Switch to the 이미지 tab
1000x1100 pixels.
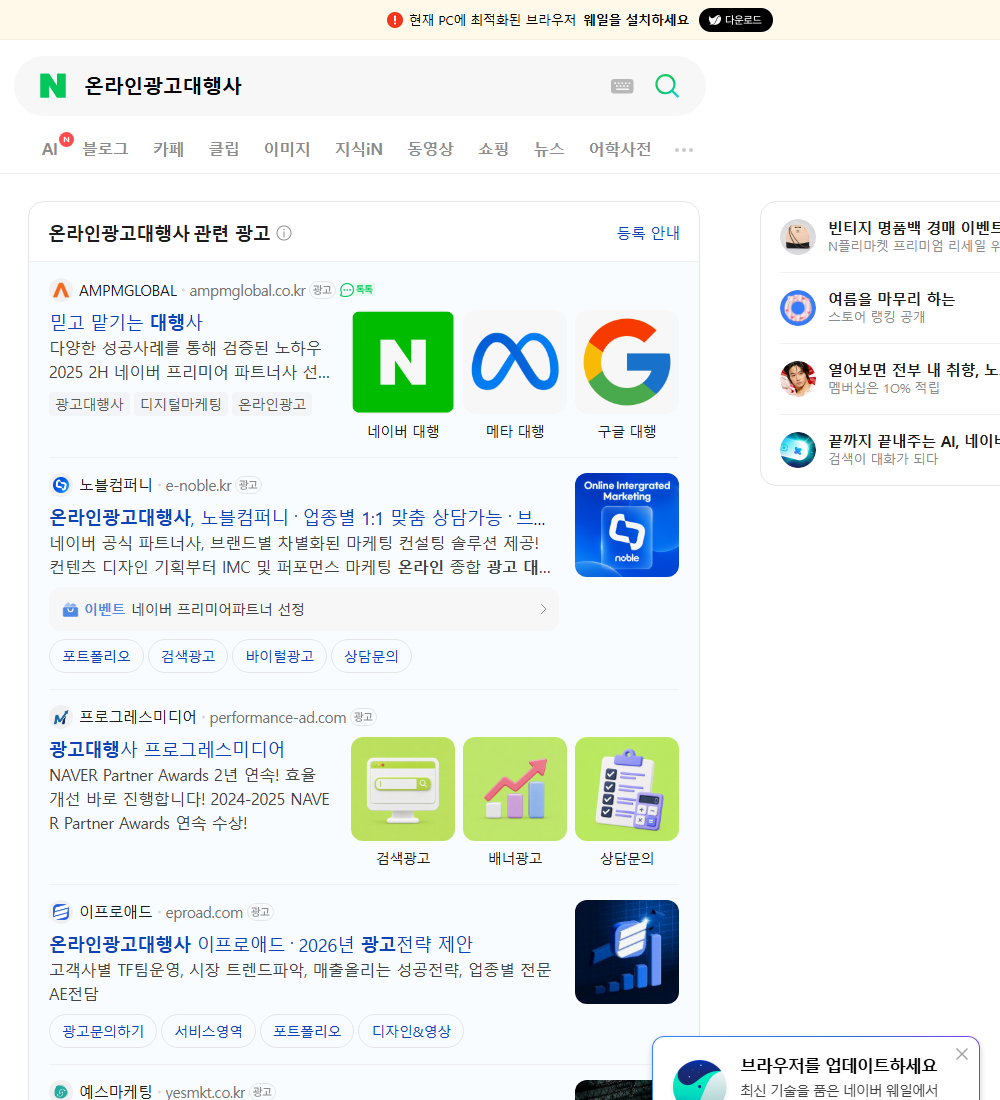287,149
